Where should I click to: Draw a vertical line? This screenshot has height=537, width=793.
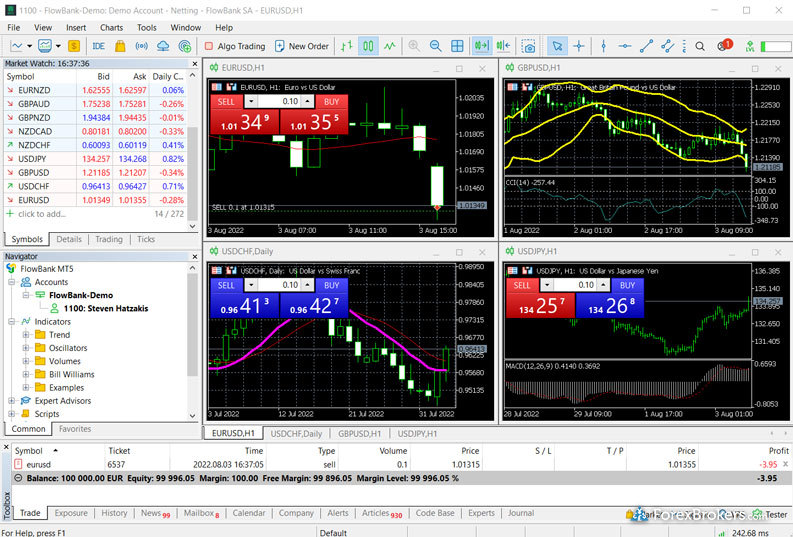coord(603,46)
